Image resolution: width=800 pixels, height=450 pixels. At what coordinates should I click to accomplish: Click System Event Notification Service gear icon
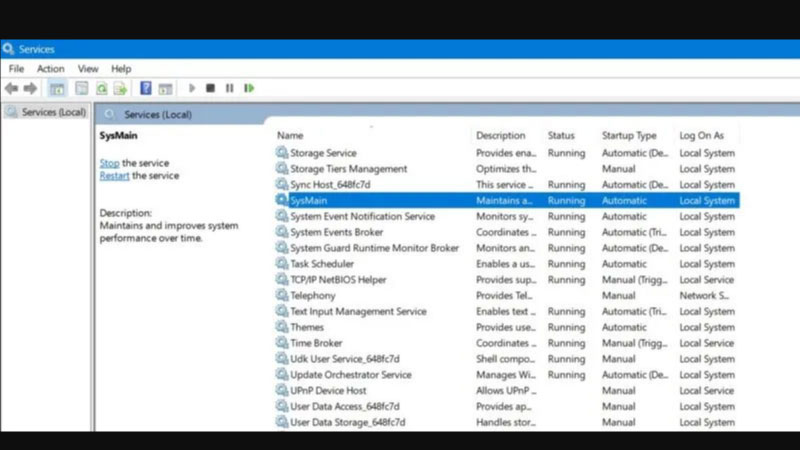click(x=282, y=215)
